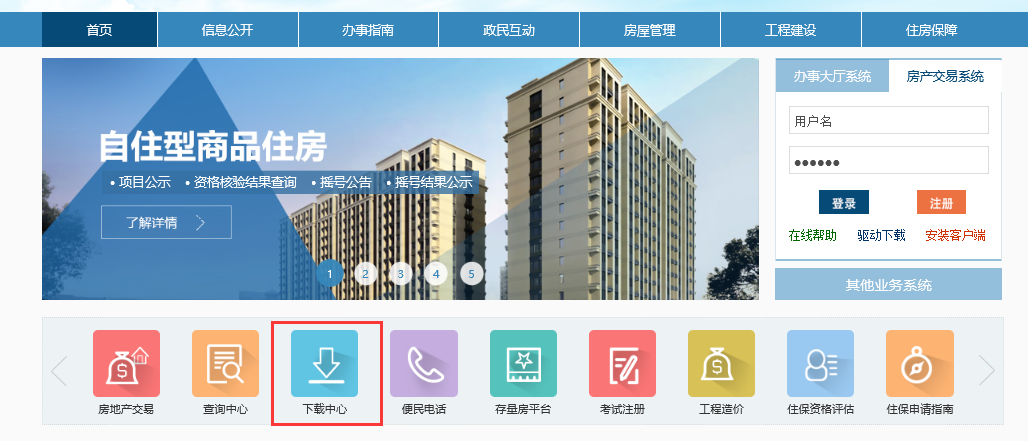Expand the 其他业务系统 panel
Screen dimensions: 1028x441
click(x=888, y=284)
